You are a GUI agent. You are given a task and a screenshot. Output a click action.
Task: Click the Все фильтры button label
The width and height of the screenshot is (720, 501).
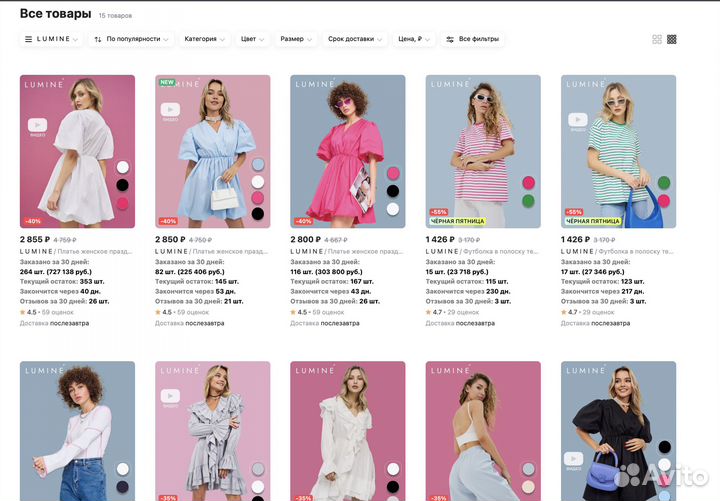[x=478, y=39]
